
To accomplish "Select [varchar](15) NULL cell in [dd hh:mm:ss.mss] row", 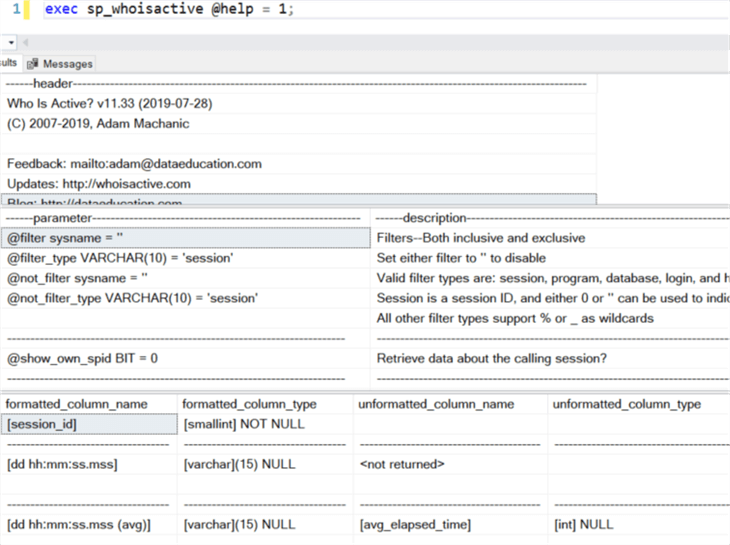I will (x=265, y=464).
